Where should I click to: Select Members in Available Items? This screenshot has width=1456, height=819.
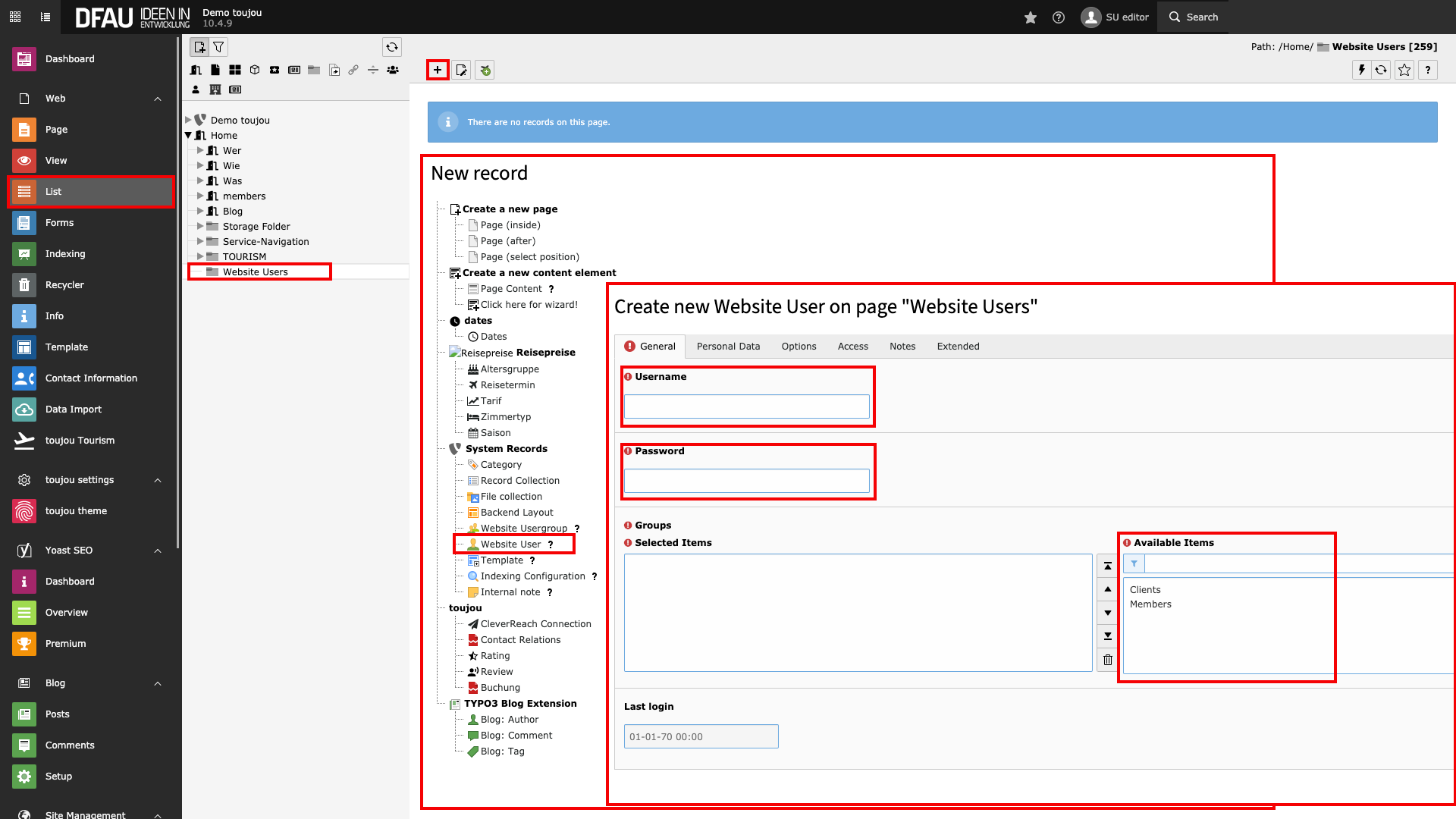pyautogui.click(x=1150, y=604)
